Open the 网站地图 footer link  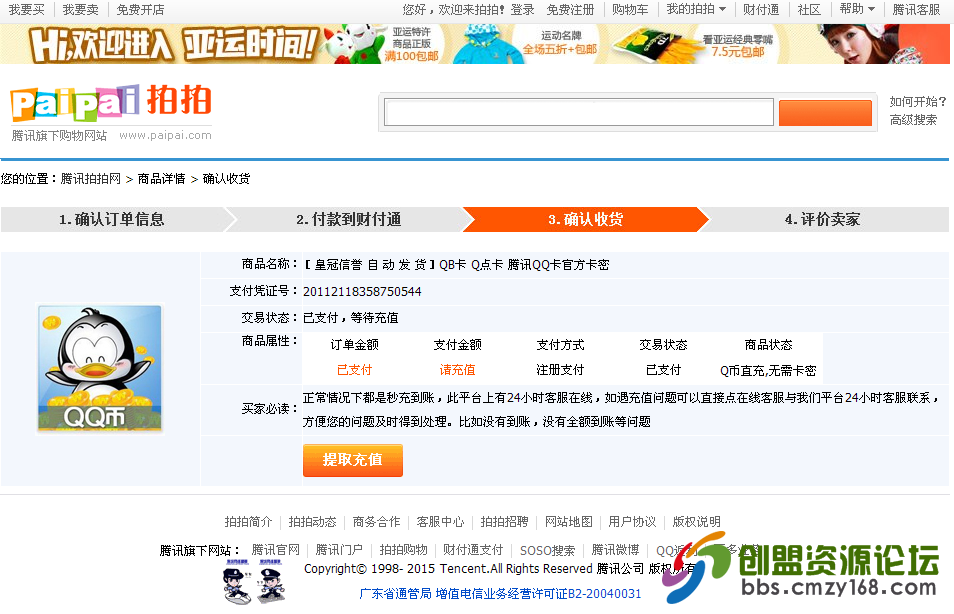tap(568, 522)
